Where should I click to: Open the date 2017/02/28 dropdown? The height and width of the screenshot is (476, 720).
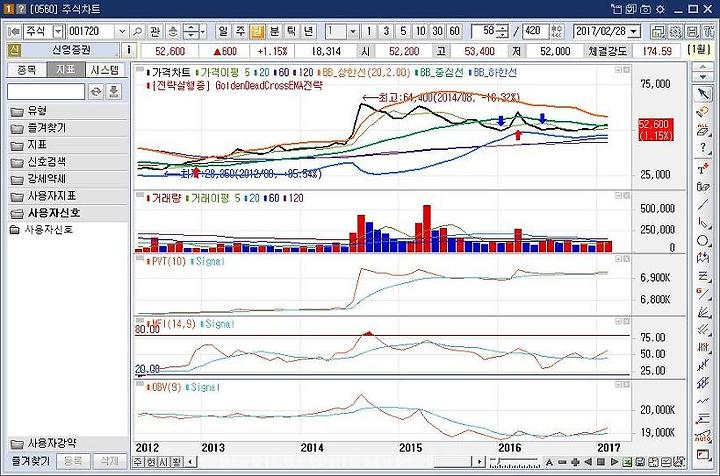click(x=634, y=32)
